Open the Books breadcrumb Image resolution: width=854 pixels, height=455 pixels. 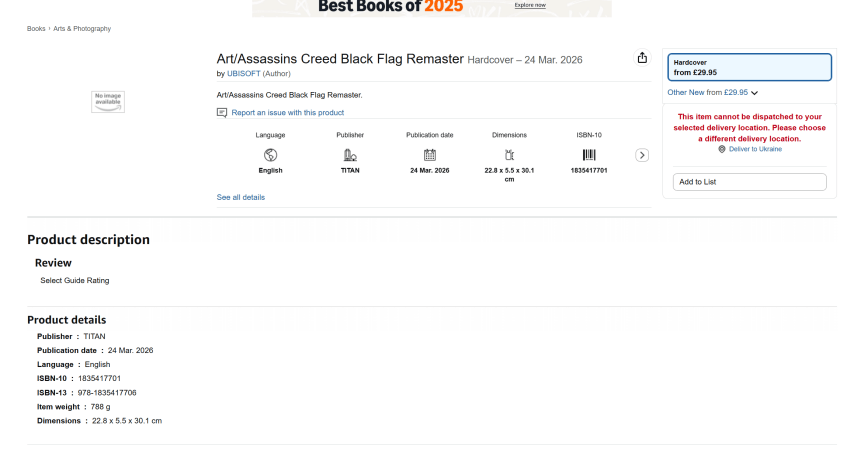[x=36, y=29]
